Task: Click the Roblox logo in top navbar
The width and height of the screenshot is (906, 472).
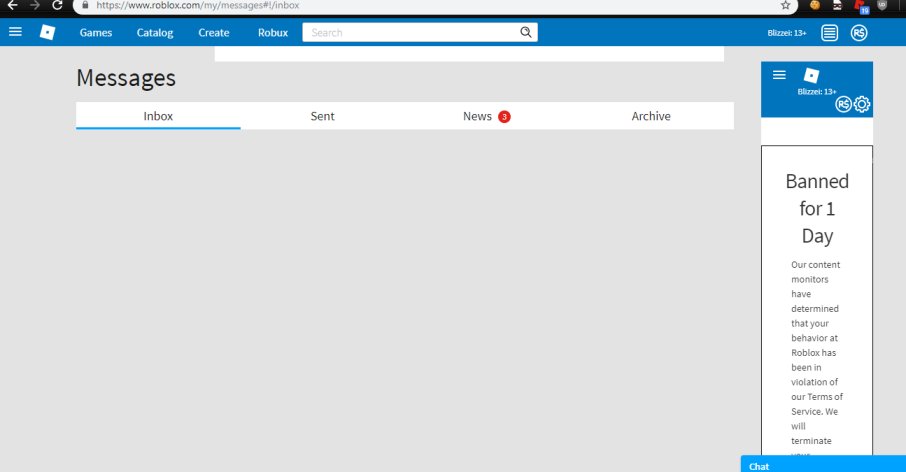Action: coord(47,32)
